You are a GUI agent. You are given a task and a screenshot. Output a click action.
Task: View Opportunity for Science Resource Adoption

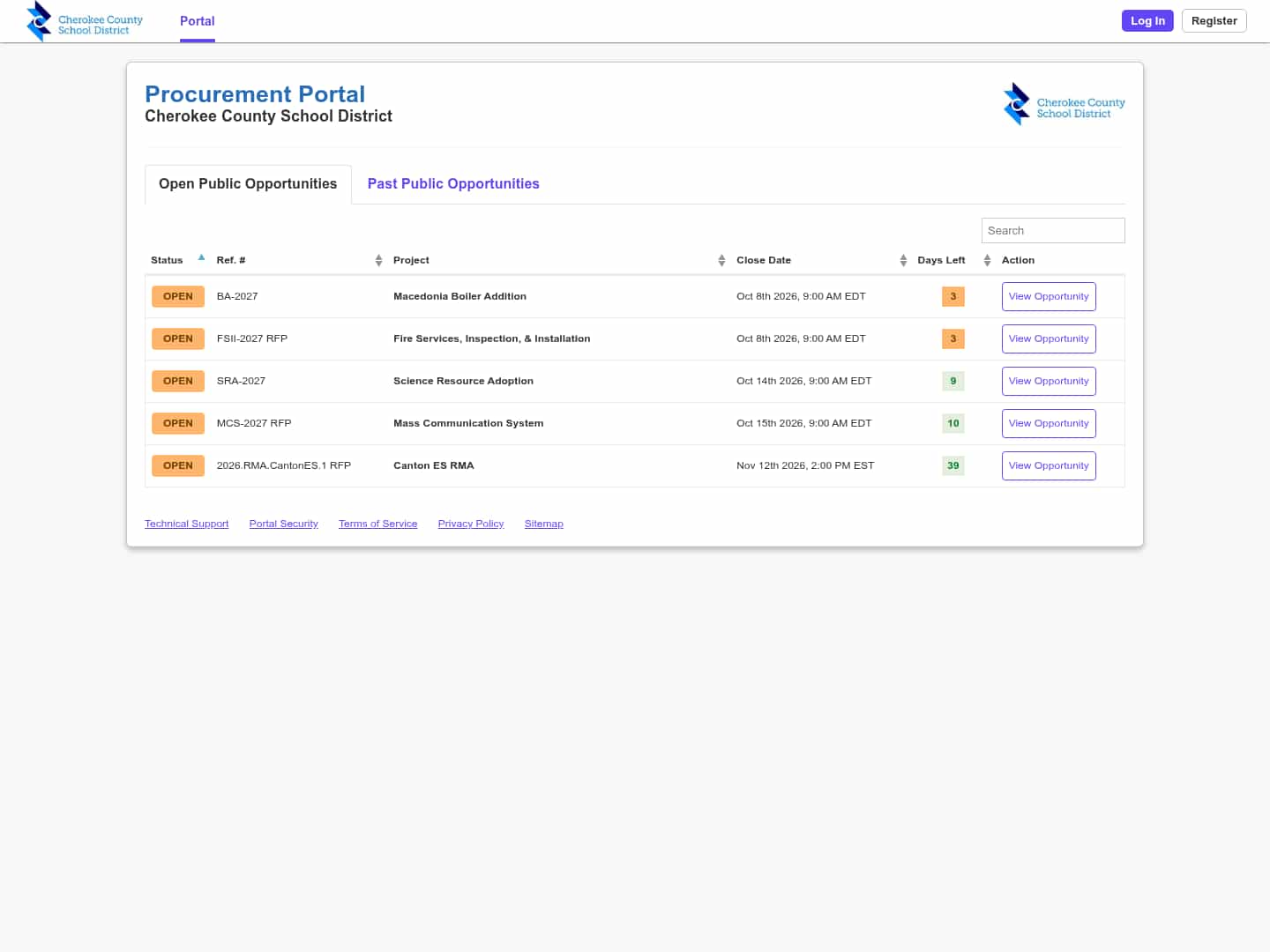[x=1049, y=381]
